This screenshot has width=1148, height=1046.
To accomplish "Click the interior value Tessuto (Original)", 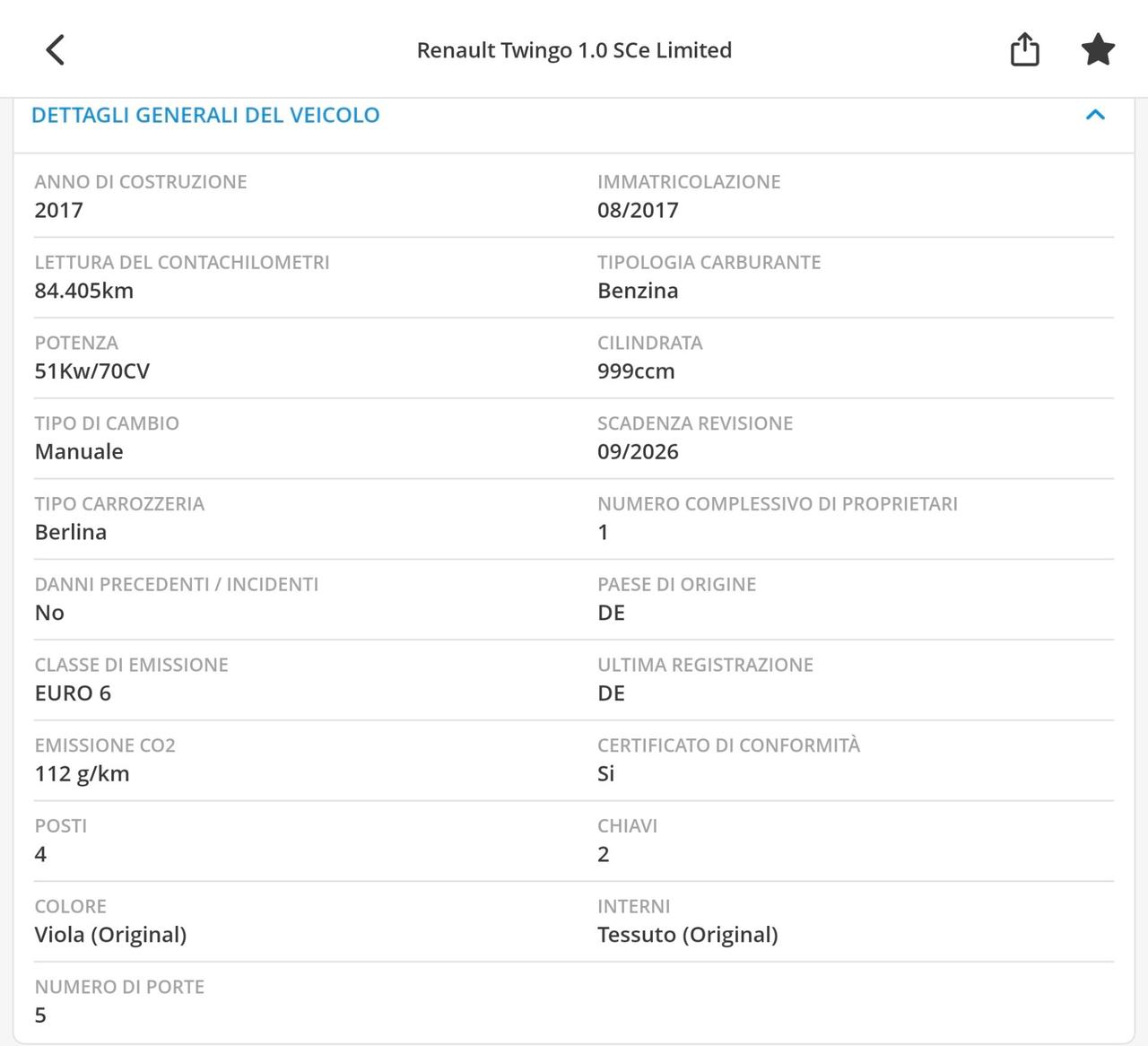I will tap(688, 935).
